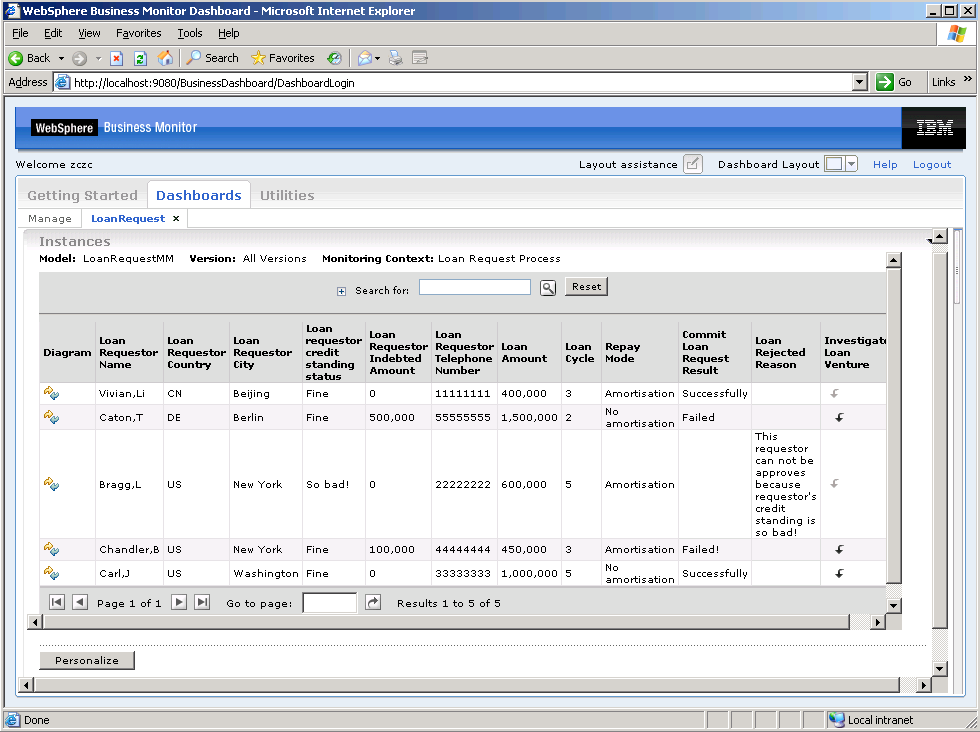Open the Layout assistance edit icon
This screenshot has height=732, width=980.
point(692,164)
